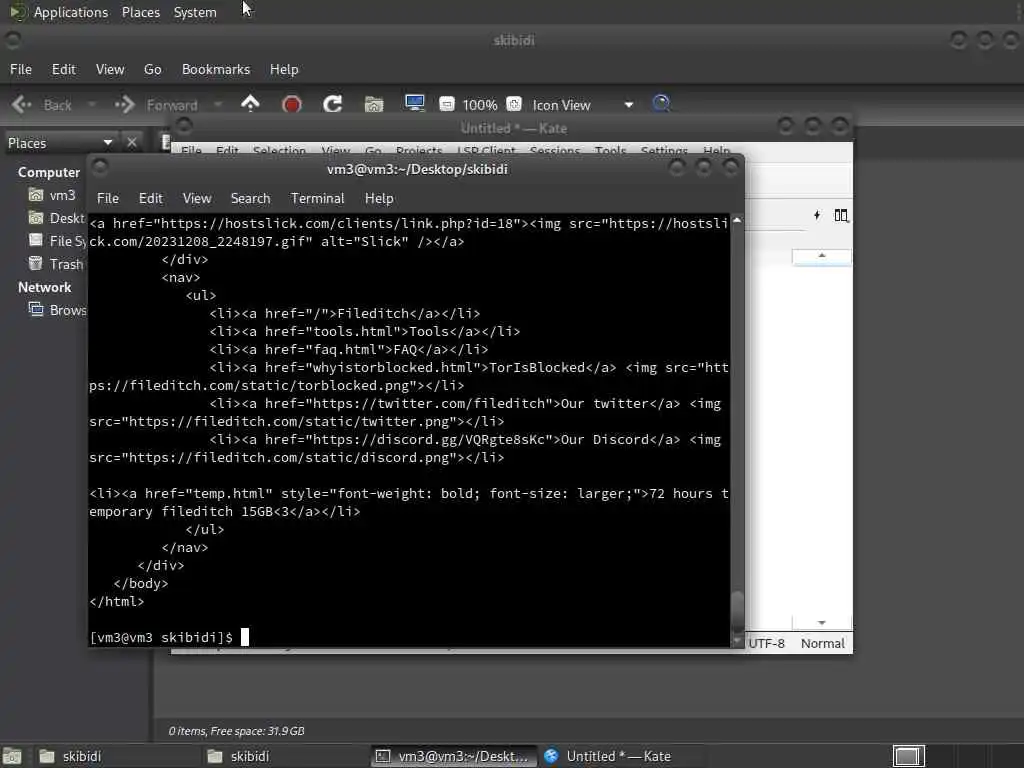
Task: Open the terminal Help menu
Action: point(379,198)
